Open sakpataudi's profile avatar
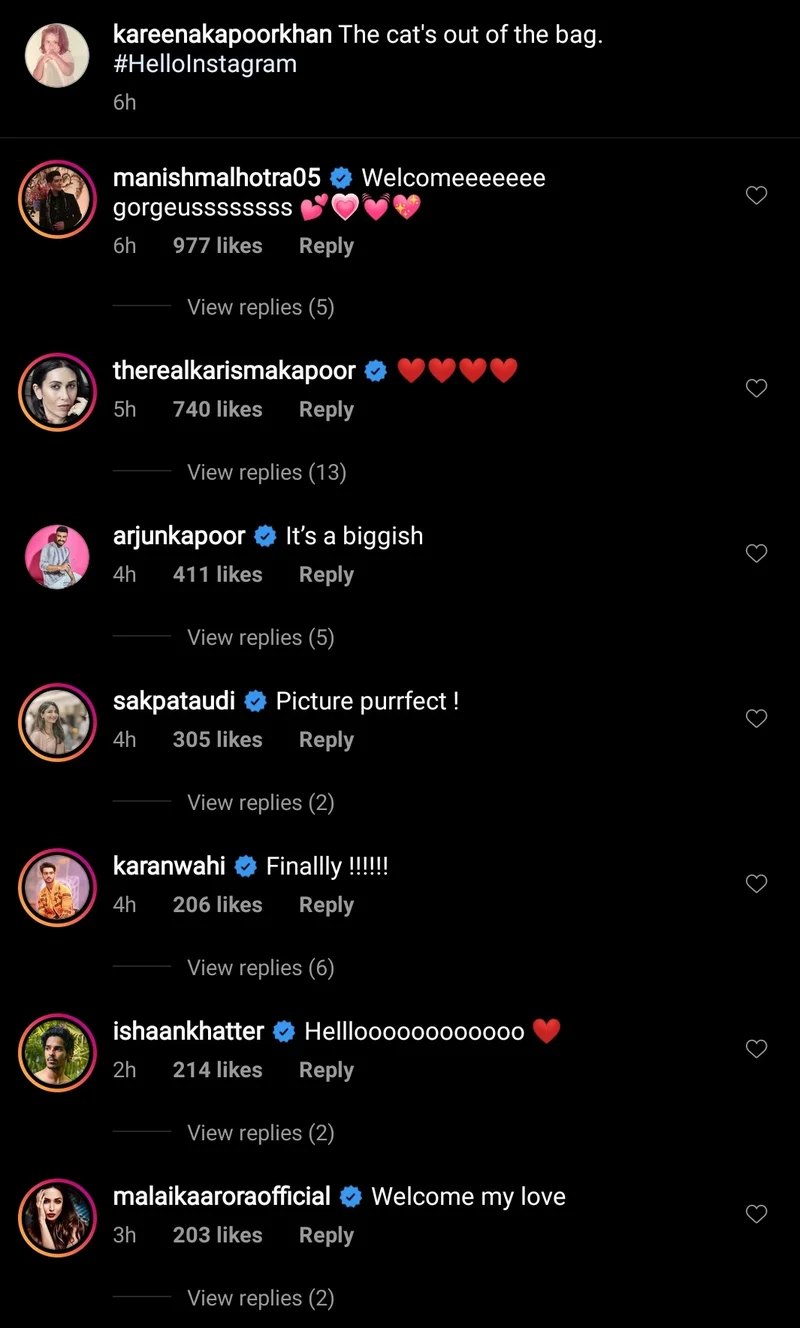This screenshot has height=1328, width=800. (57, 719)
